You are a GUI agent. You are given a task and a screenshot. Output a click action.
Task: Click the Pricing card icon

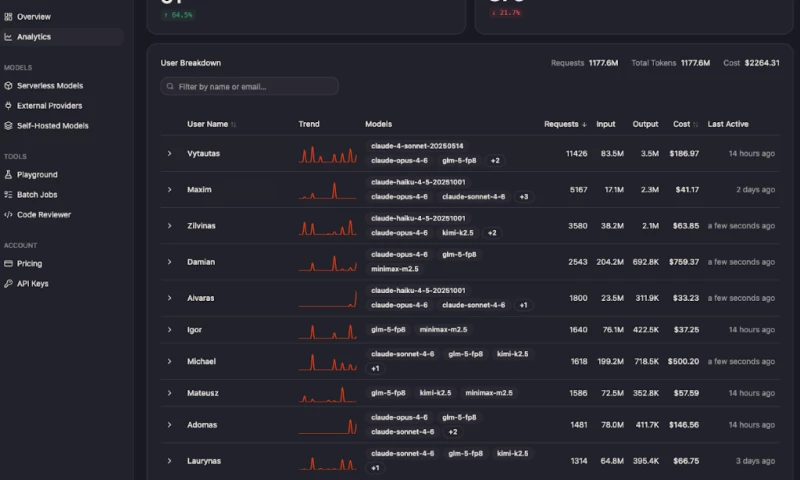coord(8,264)
